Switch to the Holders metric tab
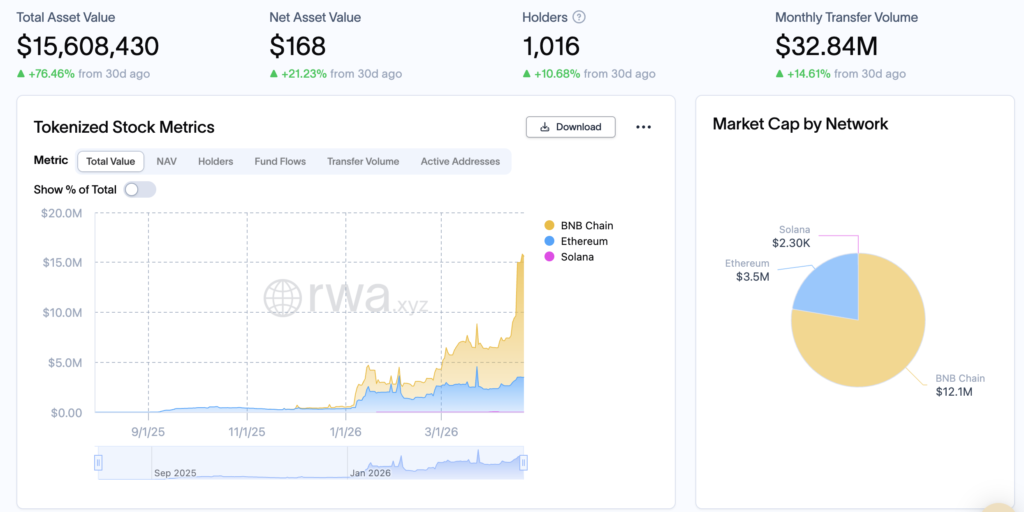This screenshot has height=512, width=1024. [215, 161]
